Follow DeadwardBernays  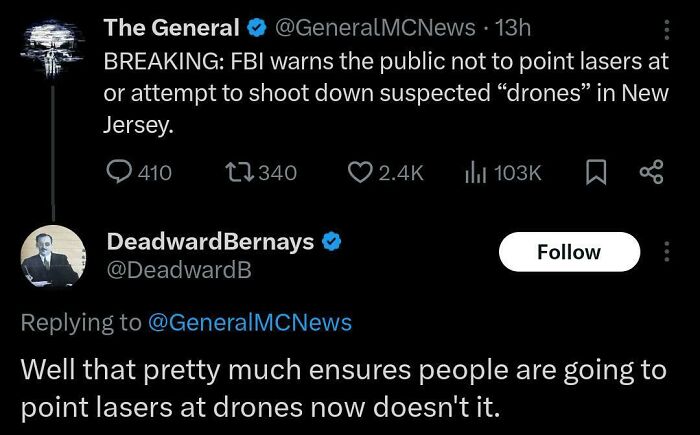(568, 252)
